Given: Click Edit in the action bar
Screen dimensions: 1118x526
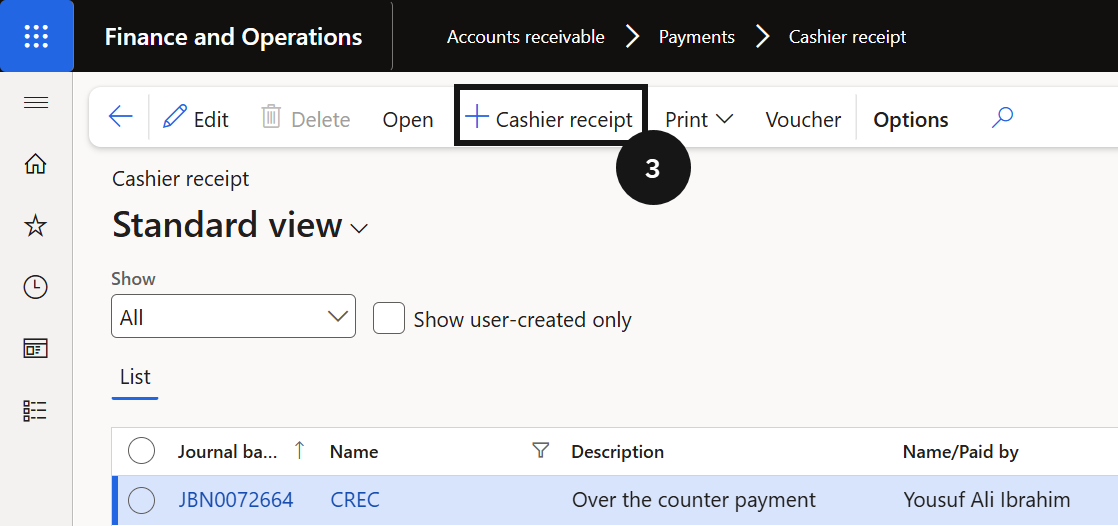Looking at the screenshot, I should 195,118.
